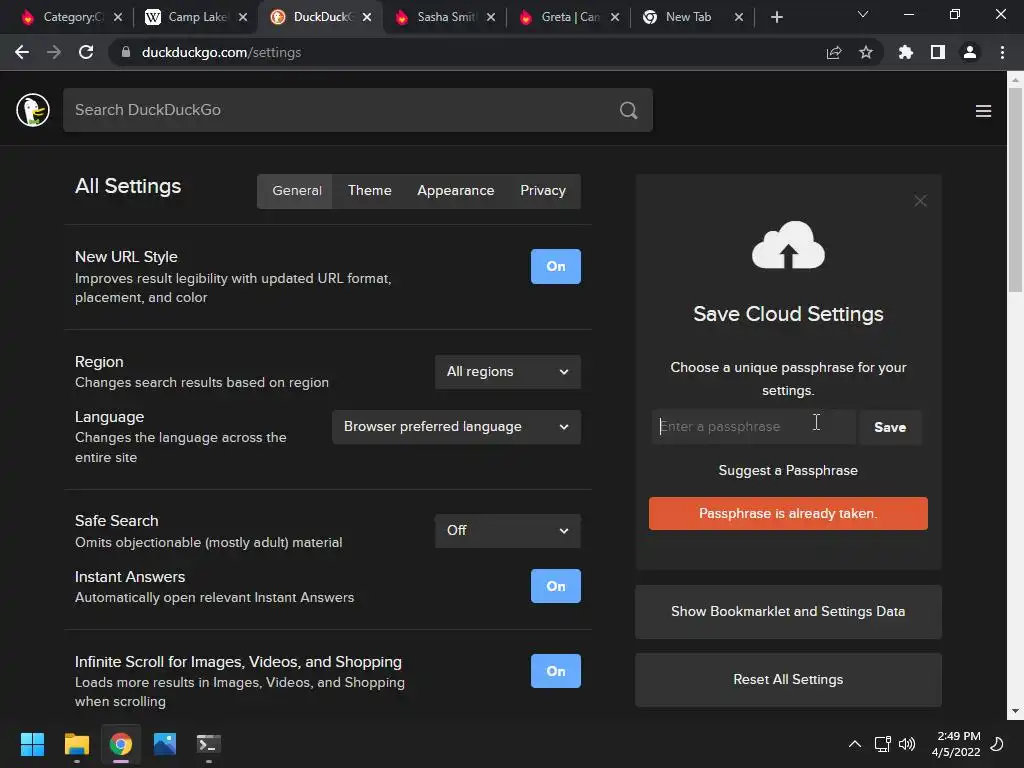Open the Windows Start menu
This screenshot has width=1024, height=768.
[x=32, y=744]
